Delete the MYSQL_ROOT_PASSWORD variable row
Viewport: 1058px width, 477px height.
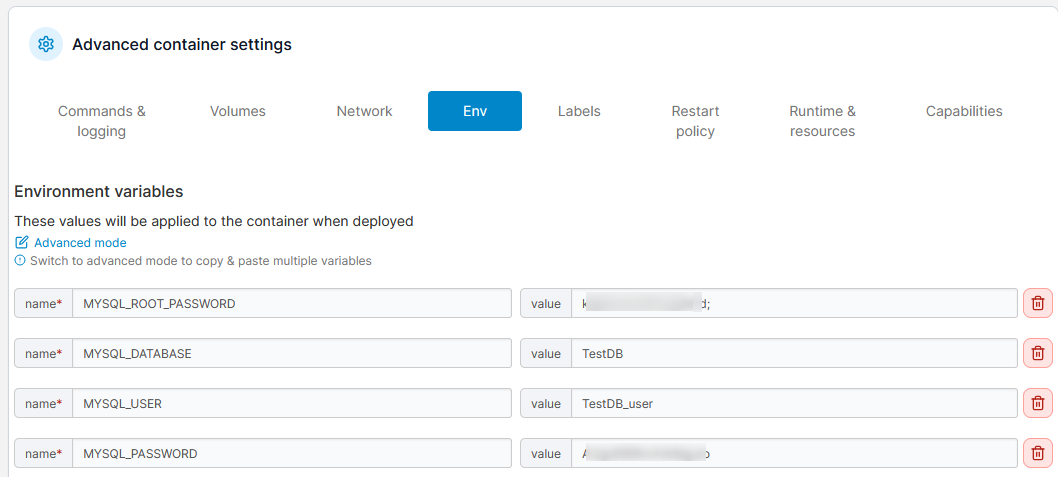coord(1037,303)
